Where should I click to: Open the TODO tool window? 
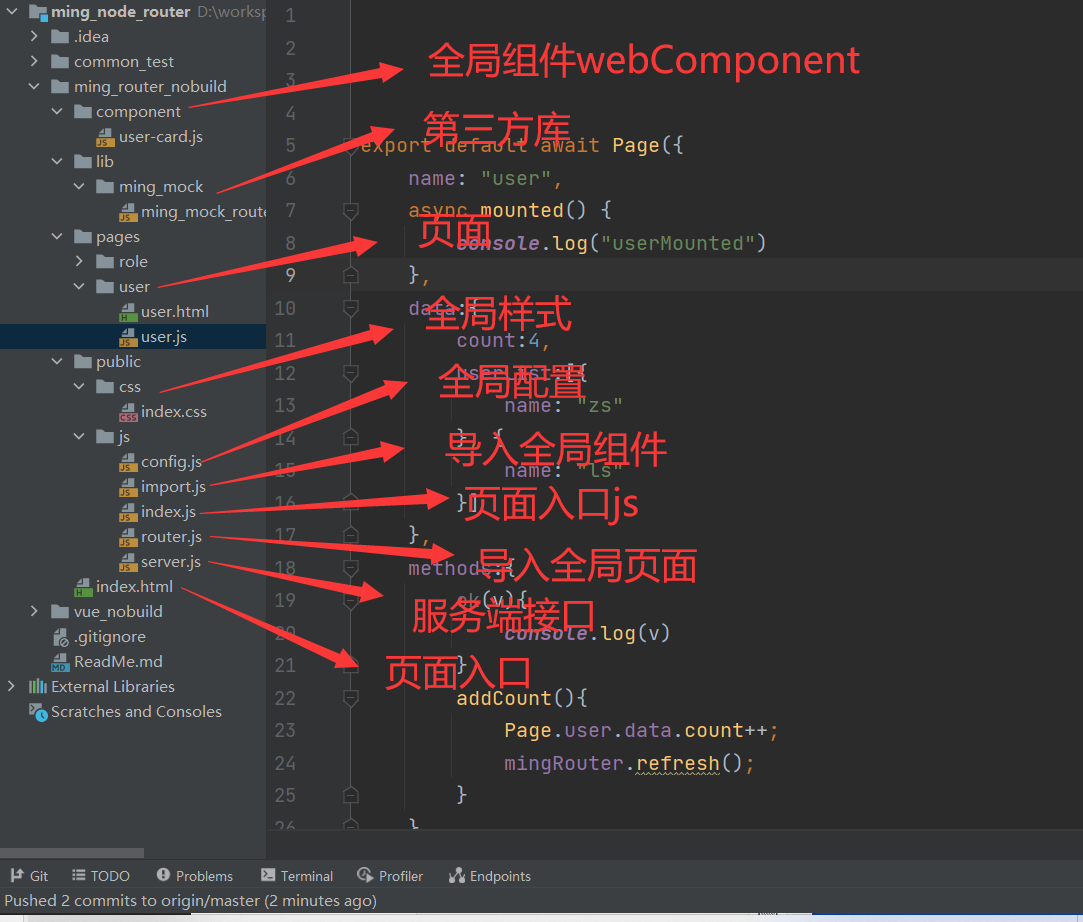click(x=101, y=876)
